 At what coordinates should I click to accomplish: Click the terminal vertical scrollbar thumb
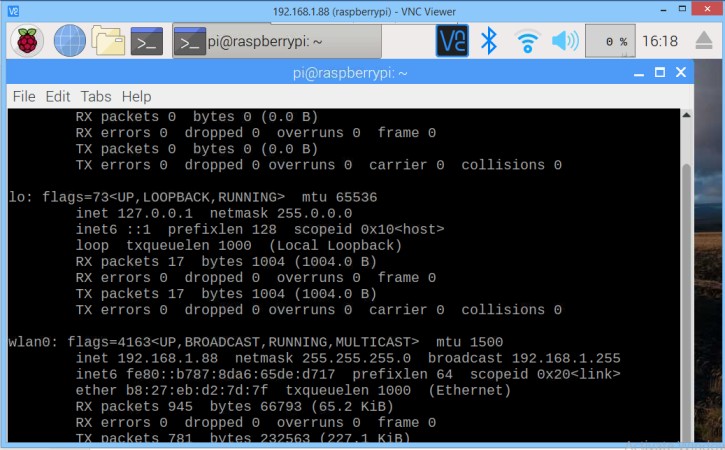click(687, 301)
